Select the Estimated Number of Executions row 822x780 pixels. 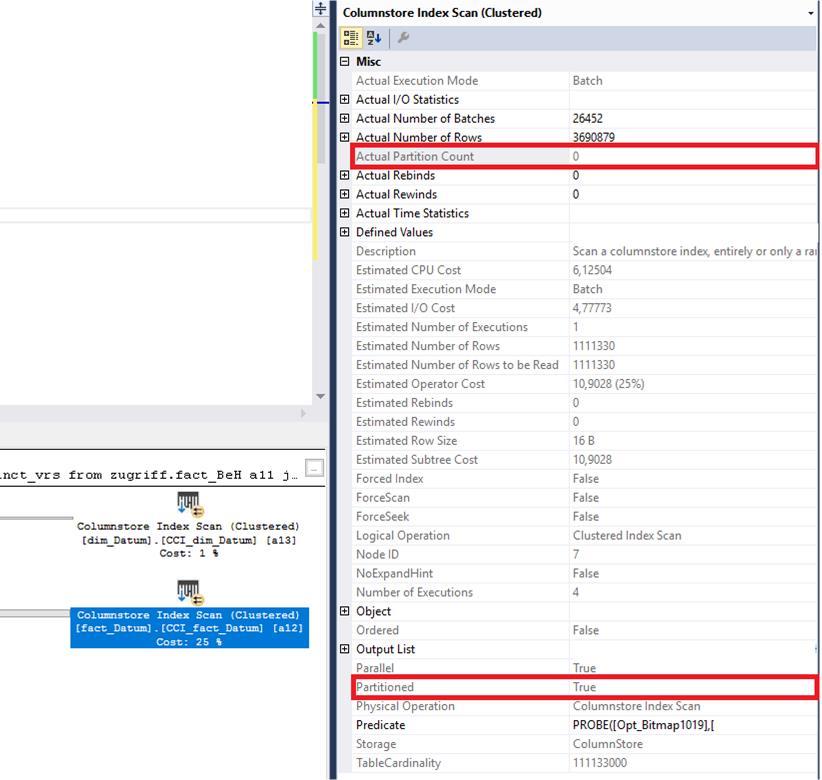pos(585,327)
